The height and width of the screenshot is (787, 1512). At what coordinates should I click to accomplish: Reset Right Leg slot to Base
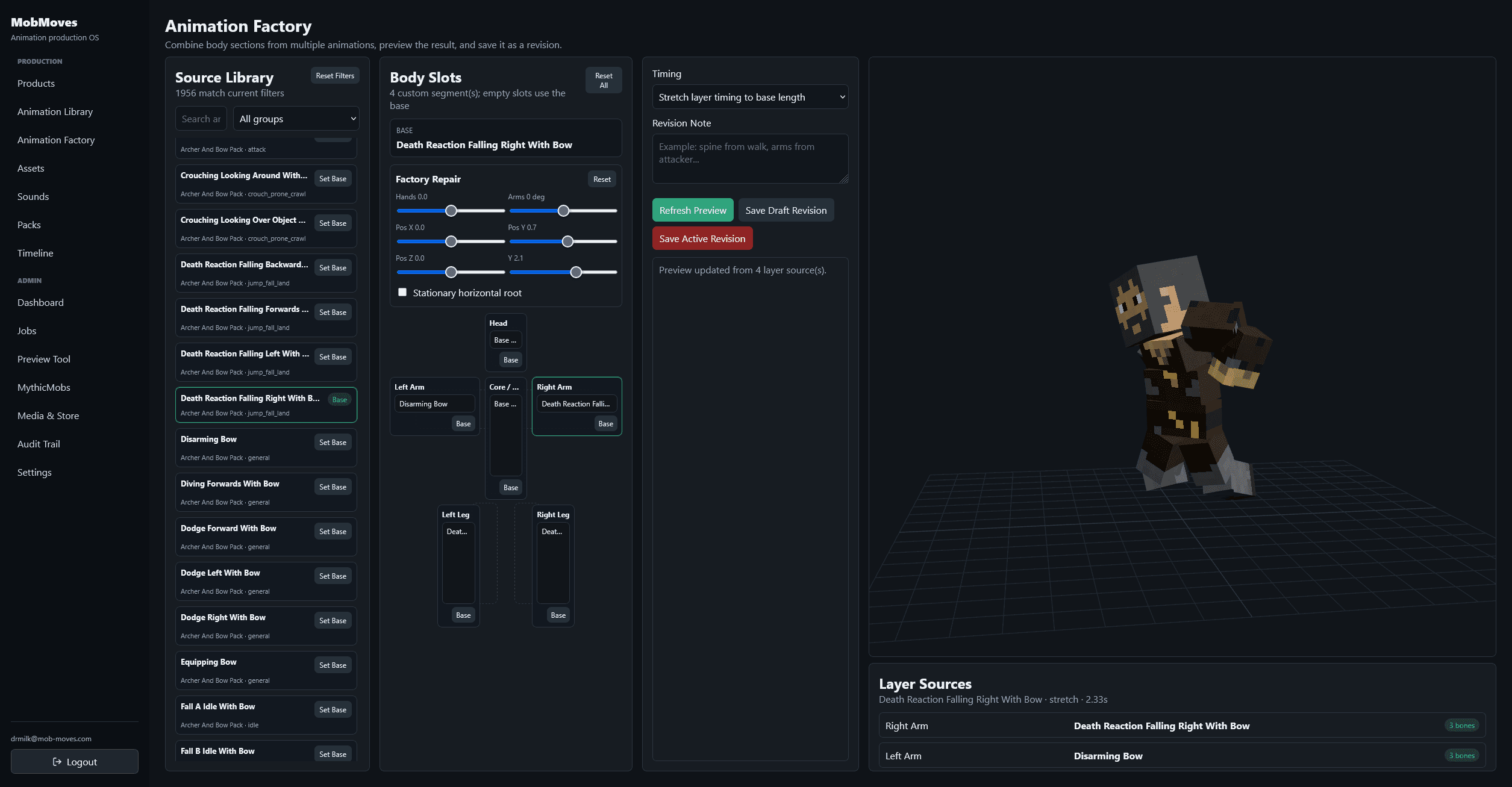coord(558,615)
